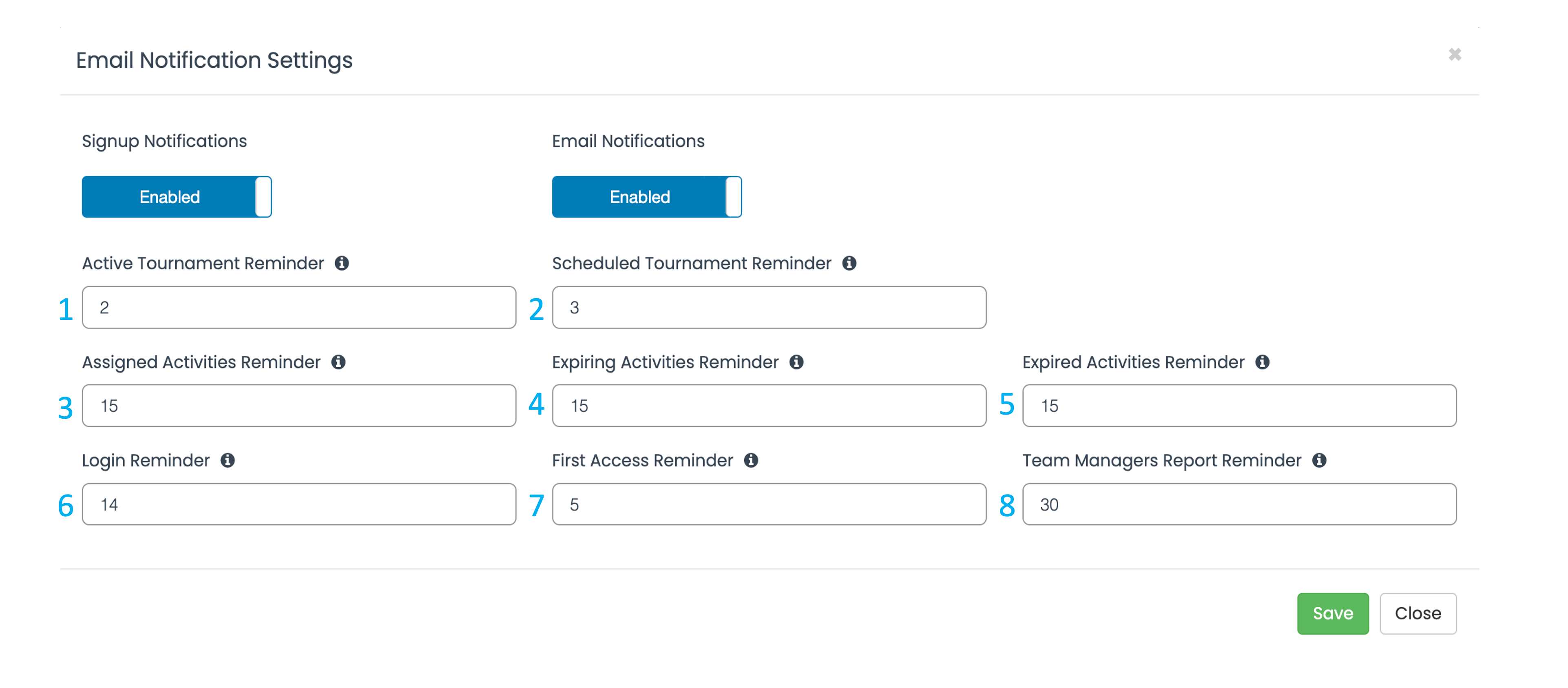Select the Expiring Activities Reminder input
Image resolution: width=1568 pixels, height=688 pixels.
[769, 406]
